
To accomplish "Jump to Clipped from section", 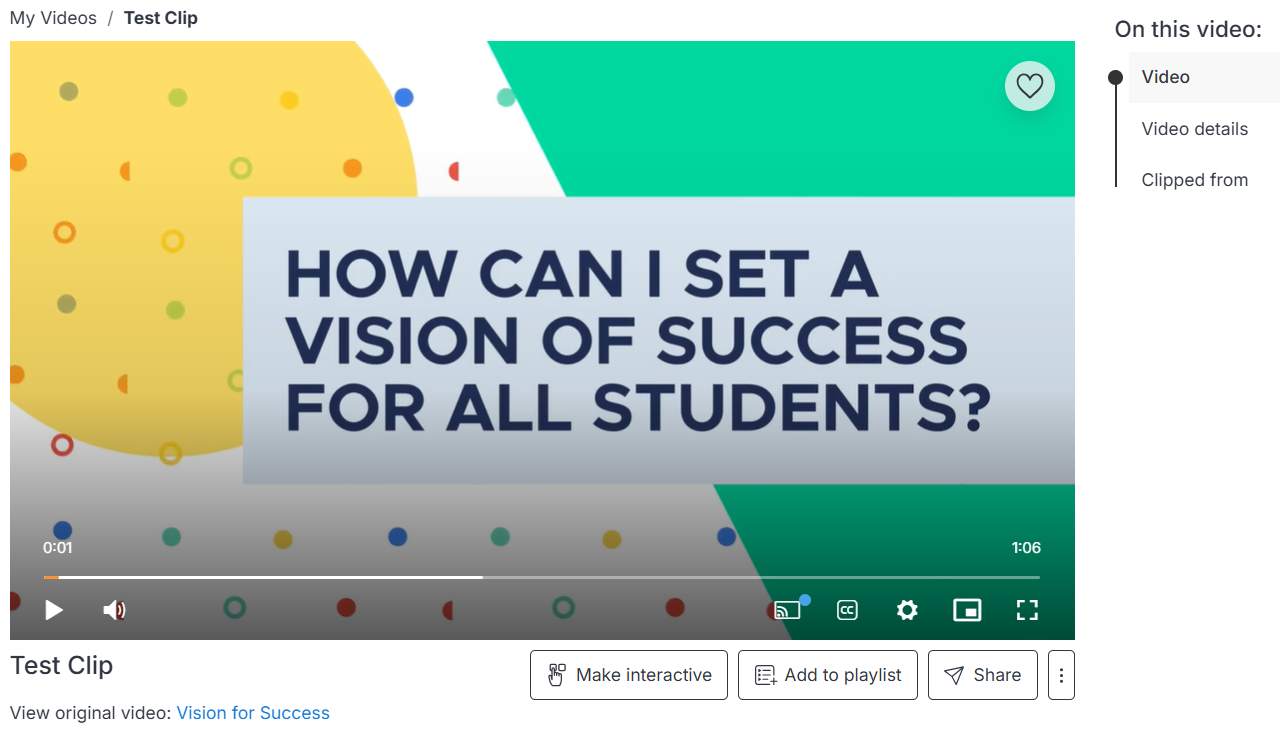I will point(1194,180).
